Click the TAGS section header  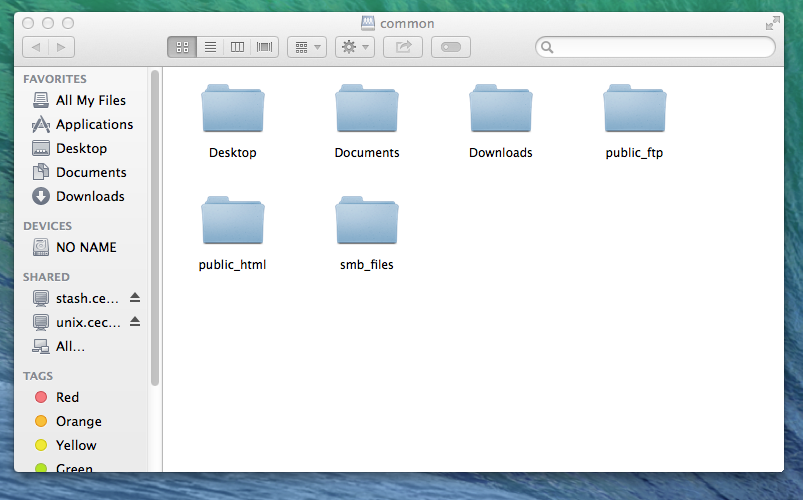38,376
